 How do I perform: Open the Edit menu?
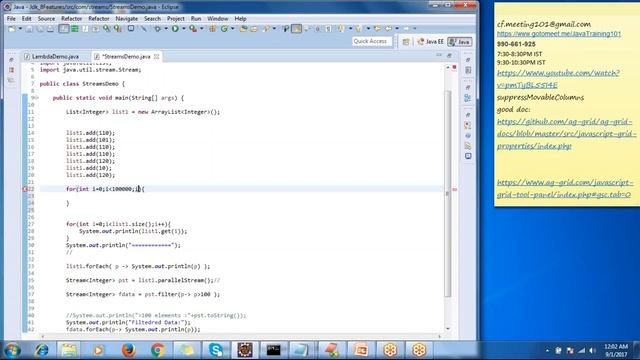[27, 19]
